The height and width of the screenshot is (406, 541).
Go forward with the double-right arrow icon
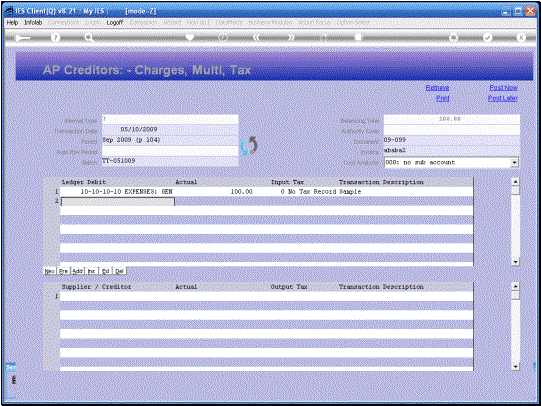click(291, 37)
